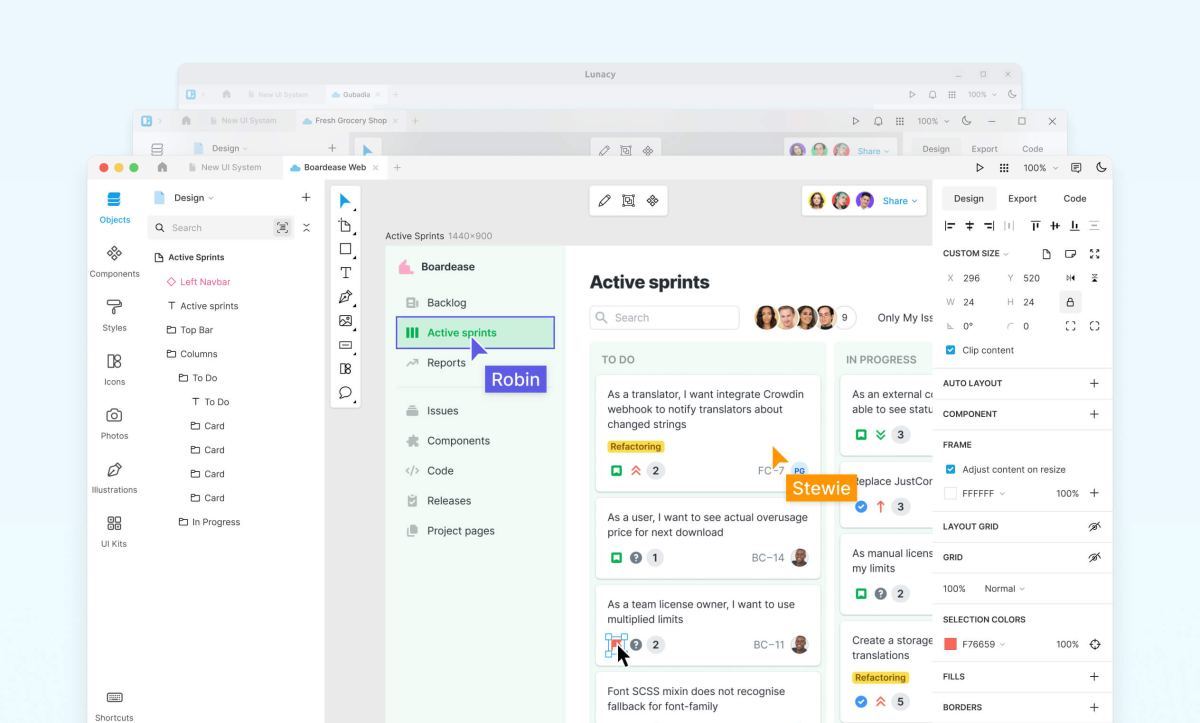Open the Styles panel
1200x723 pixels.
(114, 315)
